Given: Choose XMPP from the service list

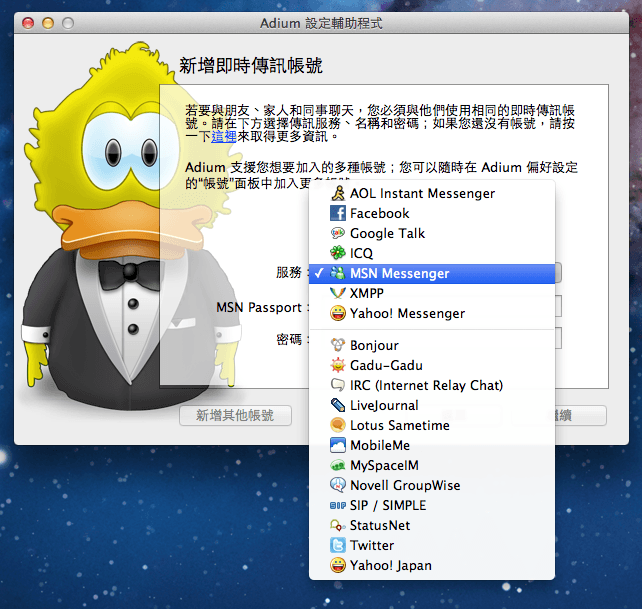Looking at the screenshot, I should coord(367,293).
